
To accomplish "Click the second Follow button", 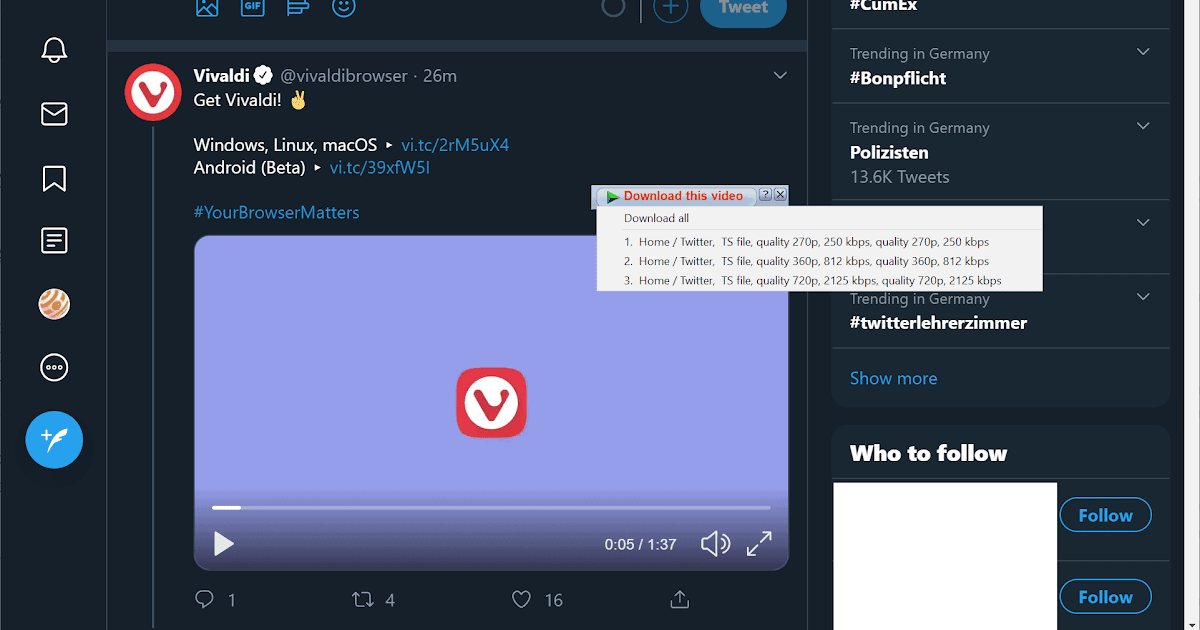I will [1105, 597].
